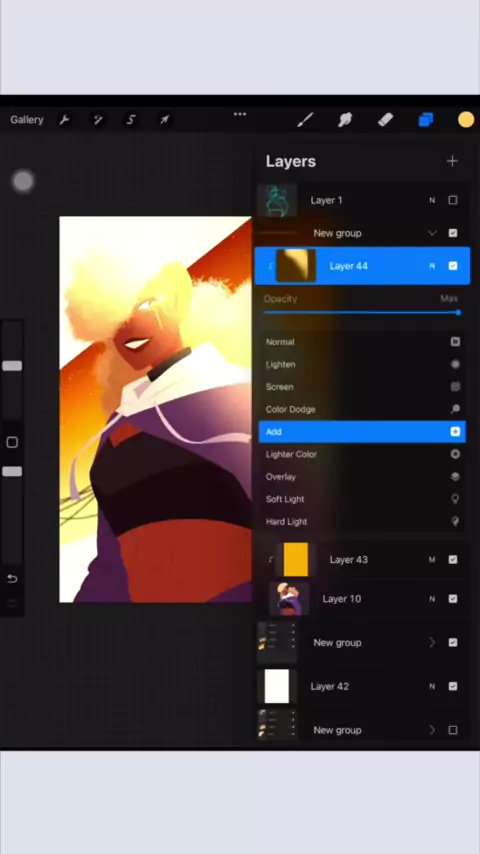Expand the bottom hidden New group
Viewport: 480px width, 854px height.
432,730
